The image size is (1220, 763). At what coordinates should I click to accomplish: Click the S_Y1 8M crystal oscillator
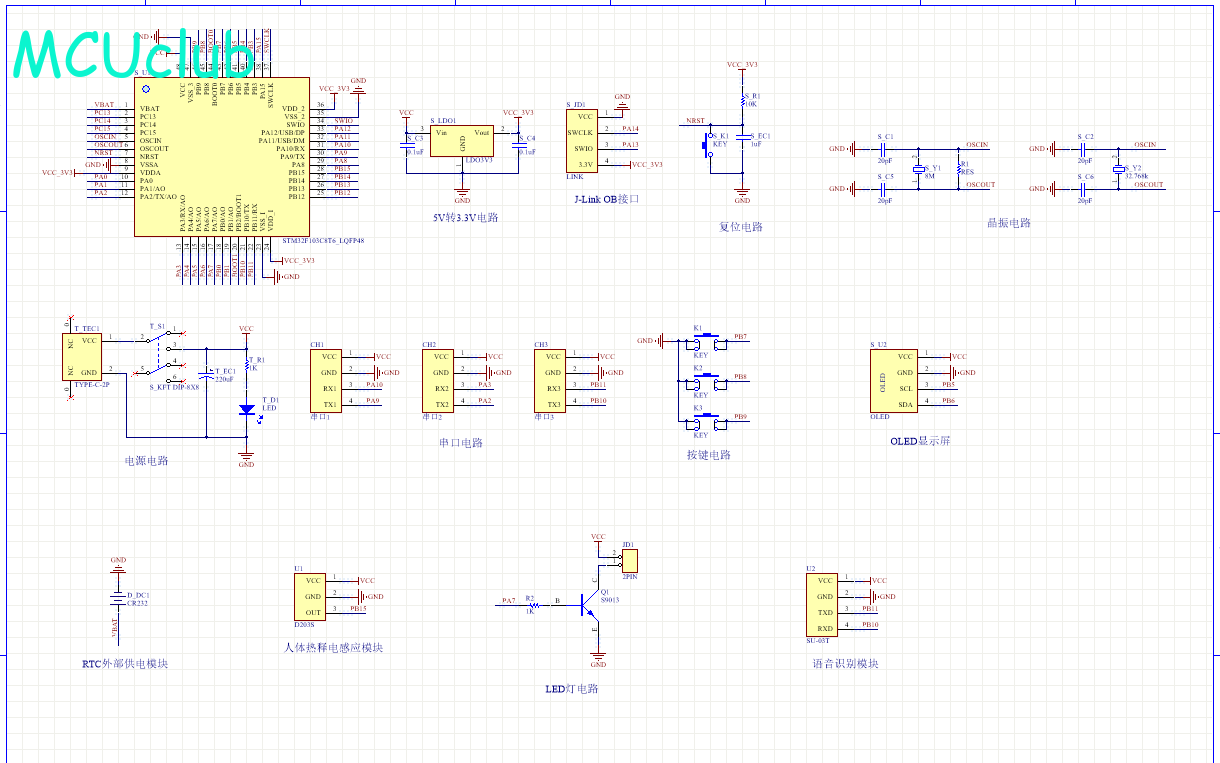[x=921, y=169]
